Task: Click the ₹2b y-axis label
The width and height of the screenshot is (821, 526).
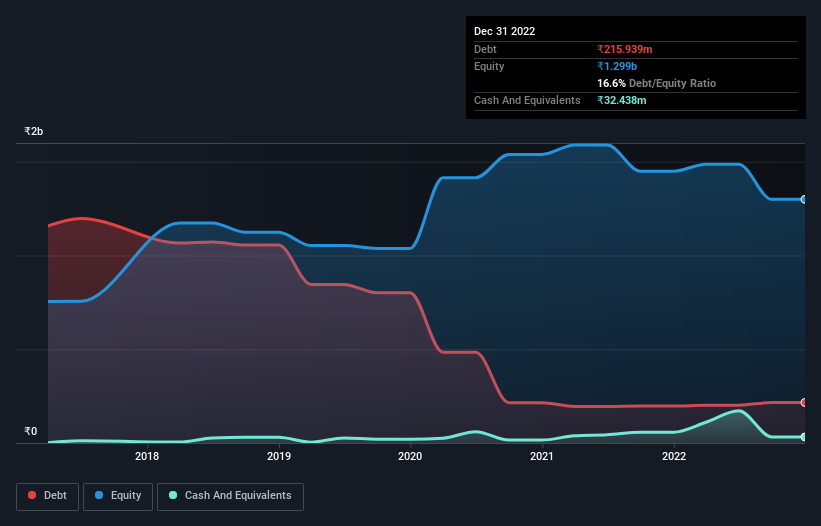Action: [34, 131]
